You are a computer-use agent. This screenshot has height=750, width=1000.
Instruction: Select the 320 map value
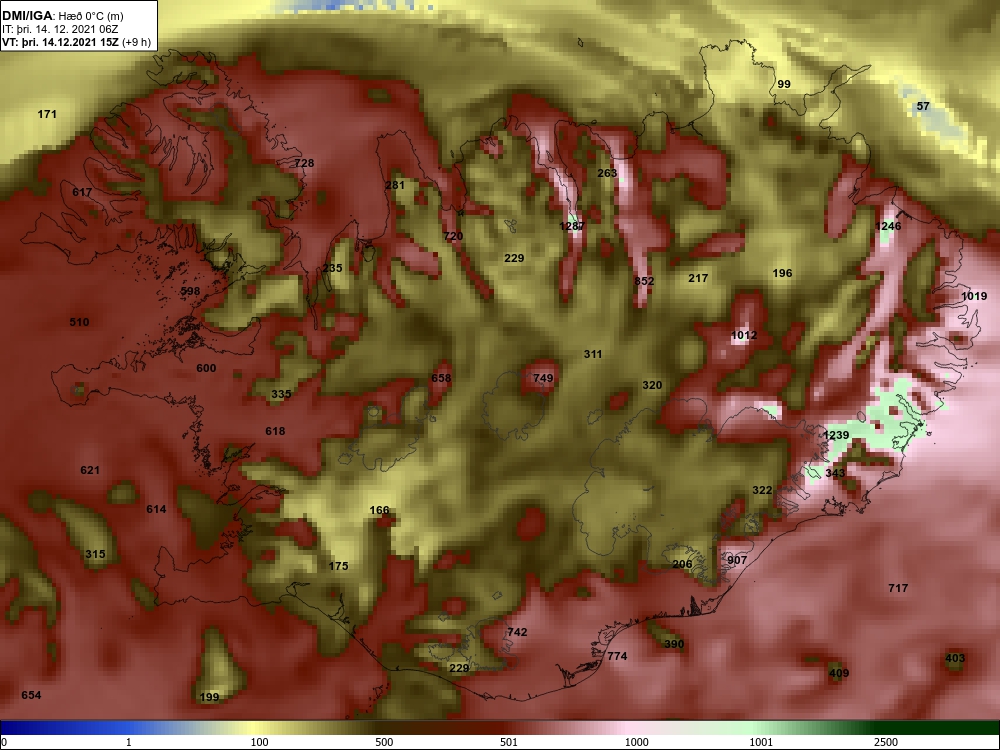point(652,385)
